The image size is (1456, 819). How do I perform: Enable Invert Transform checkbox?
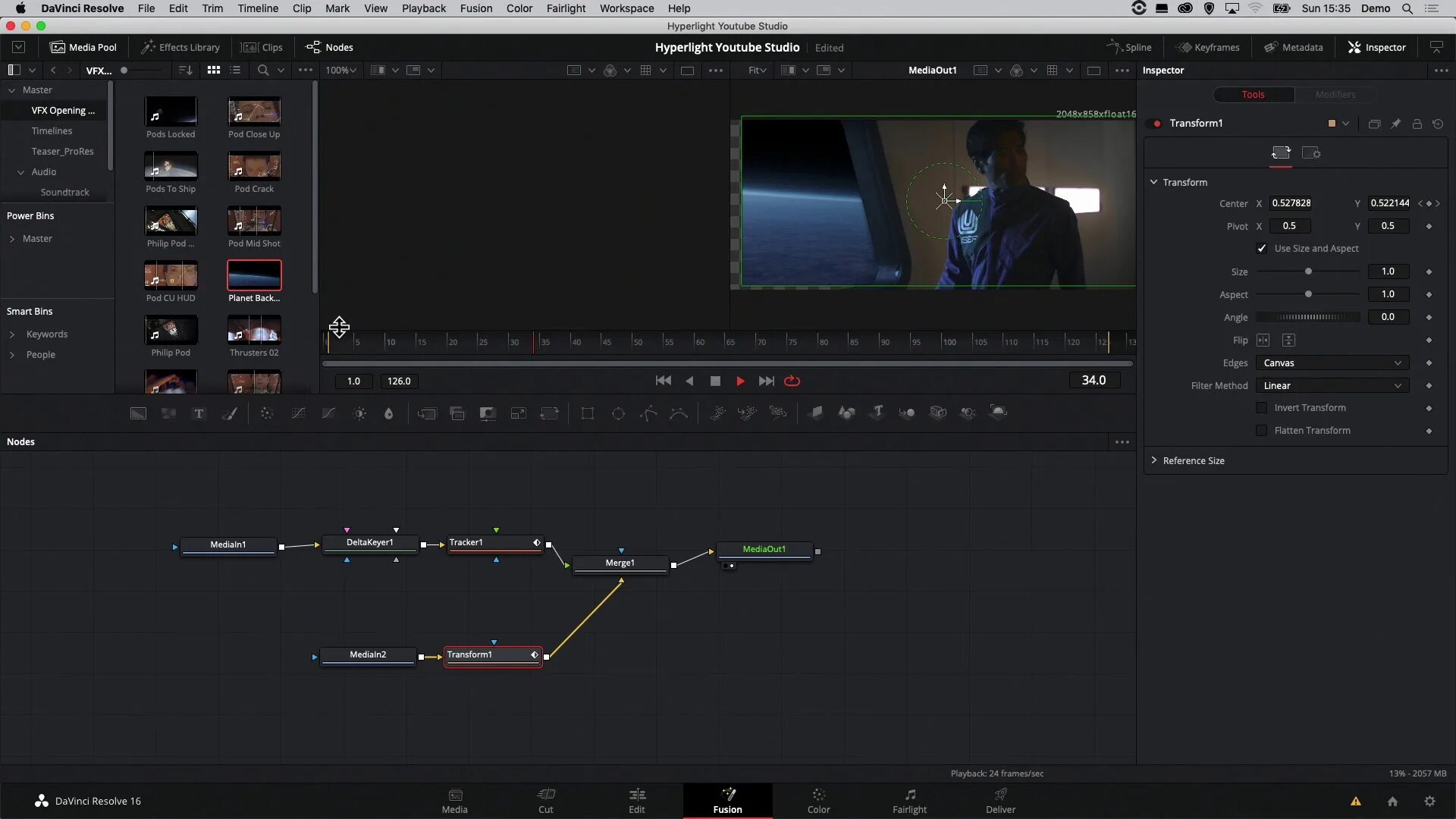tap(1262, 408)
